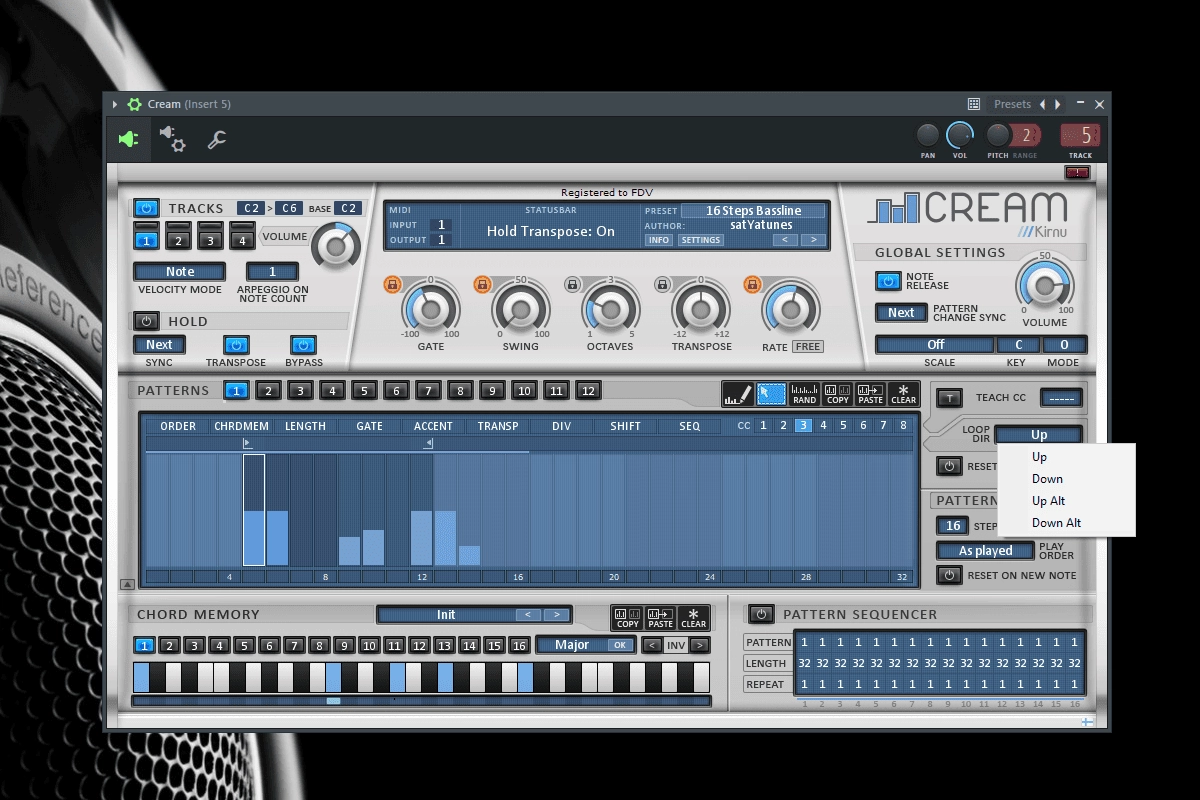Copy chord memory with COPY icon

pyautogui.click(x=627, y=618)
